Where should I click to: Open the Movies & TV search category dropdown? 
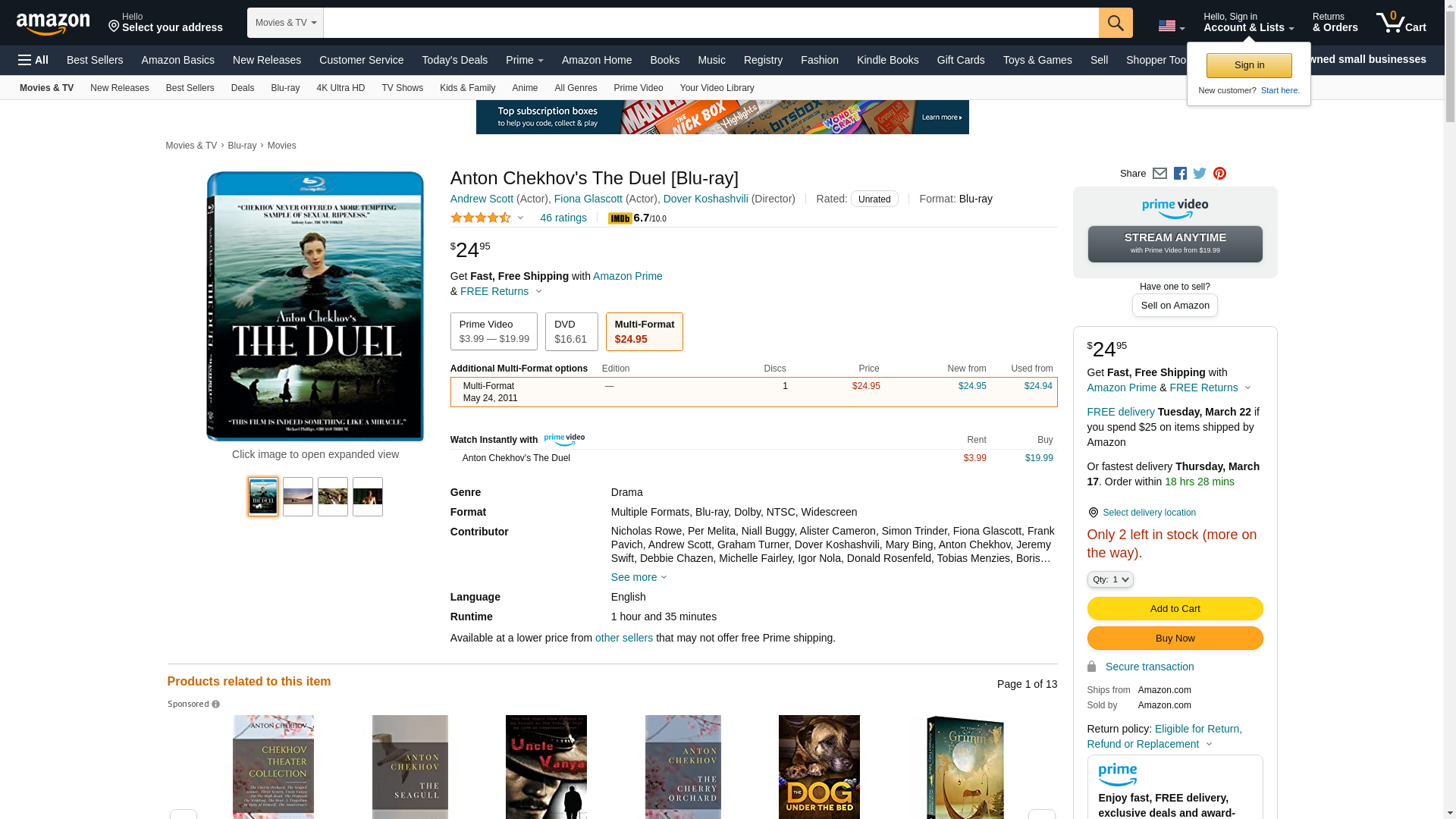click(x=285, y=23)
